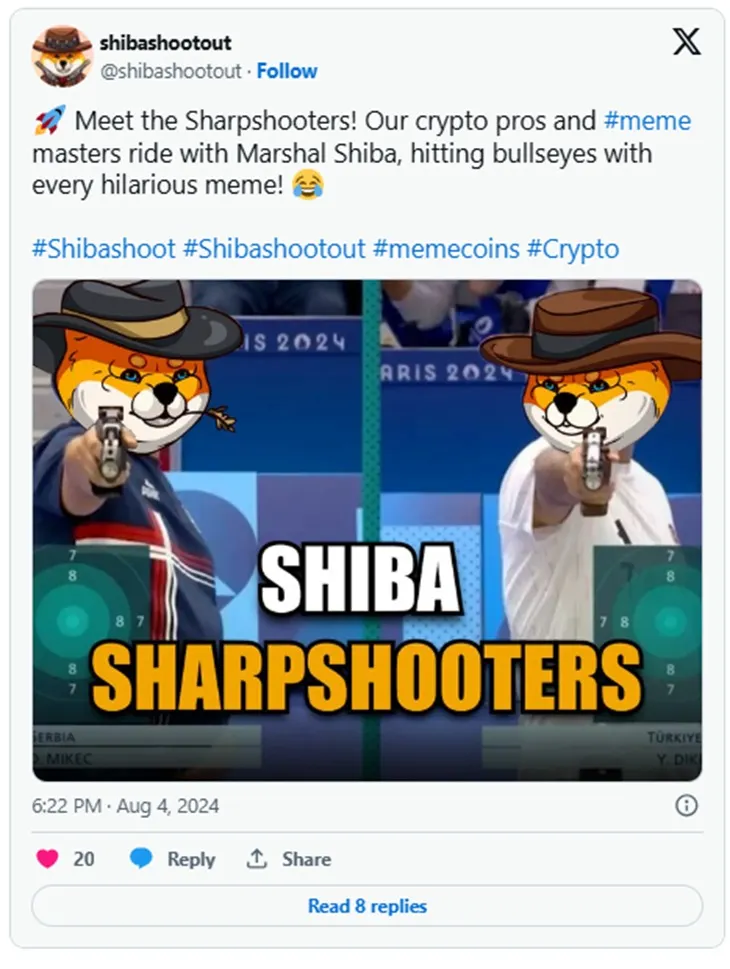The image size is (730, 969).
Task: Follow the shibashootout account
Action: coord(287,71)
